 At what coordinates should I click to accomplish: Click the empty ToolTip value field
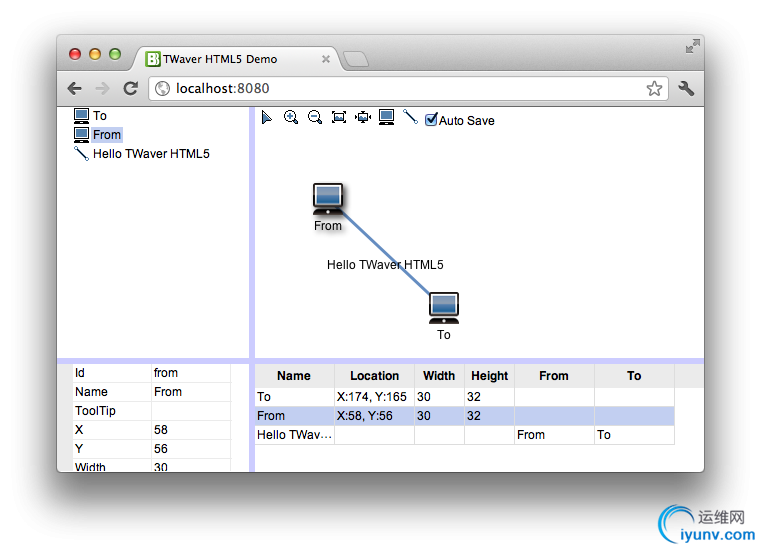191,411
